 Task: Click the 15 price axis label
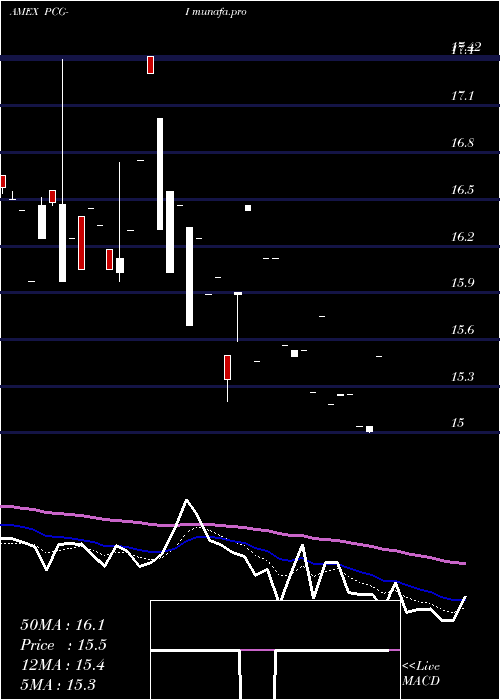(458, 422)
